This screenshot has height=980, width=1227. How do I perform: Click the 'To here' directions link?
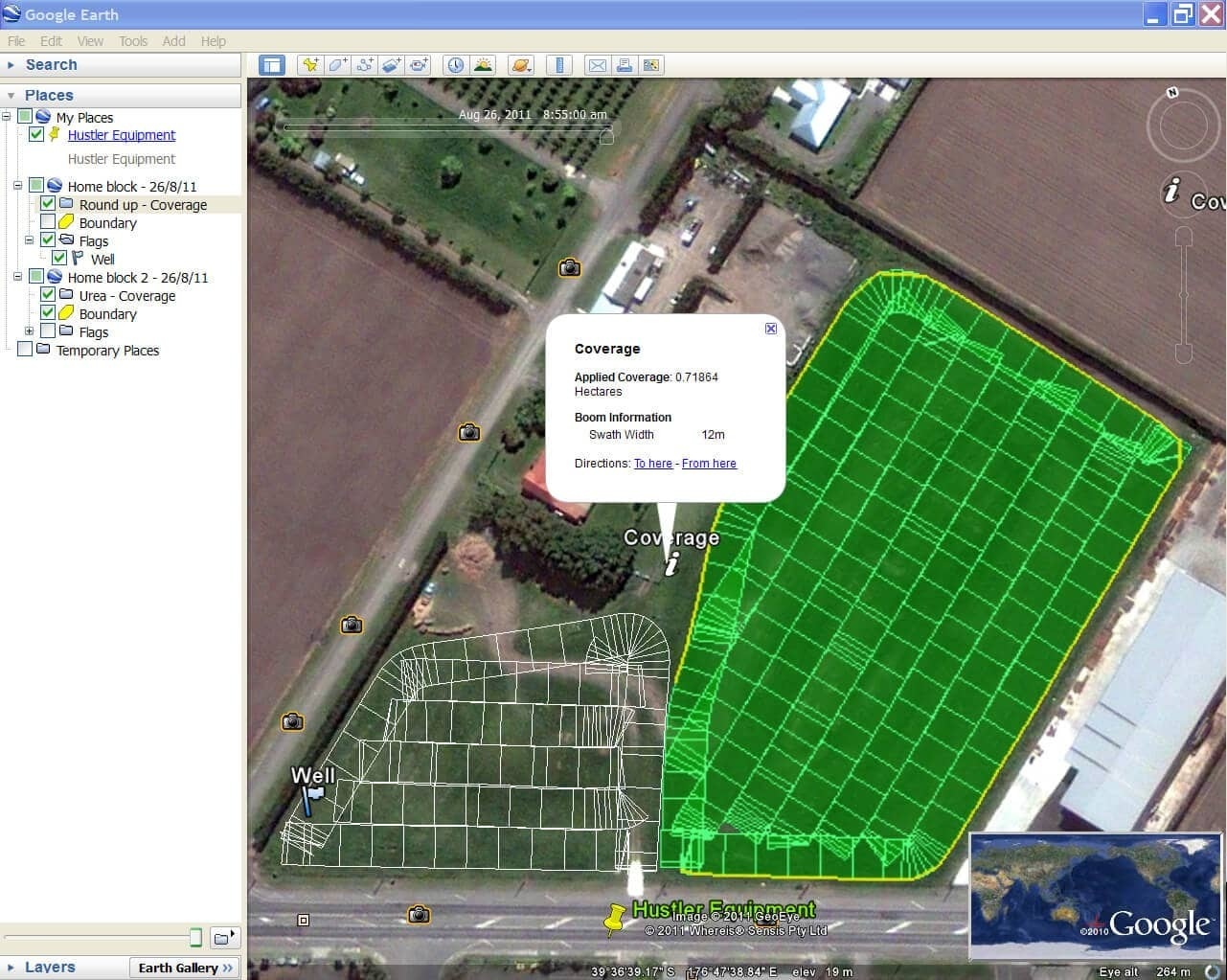[653, 464]
